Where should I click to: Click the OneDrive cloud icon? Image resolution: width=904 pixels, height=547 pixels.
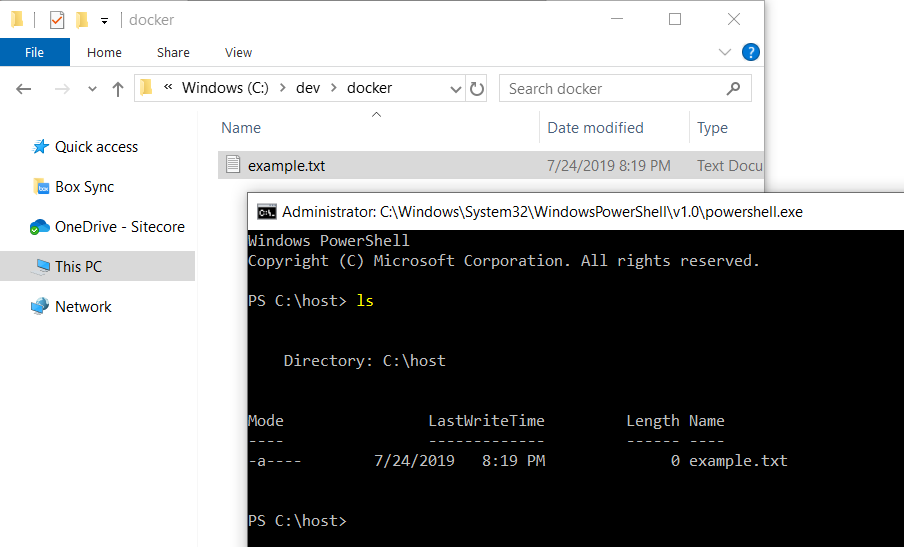(x=40, y=227)
